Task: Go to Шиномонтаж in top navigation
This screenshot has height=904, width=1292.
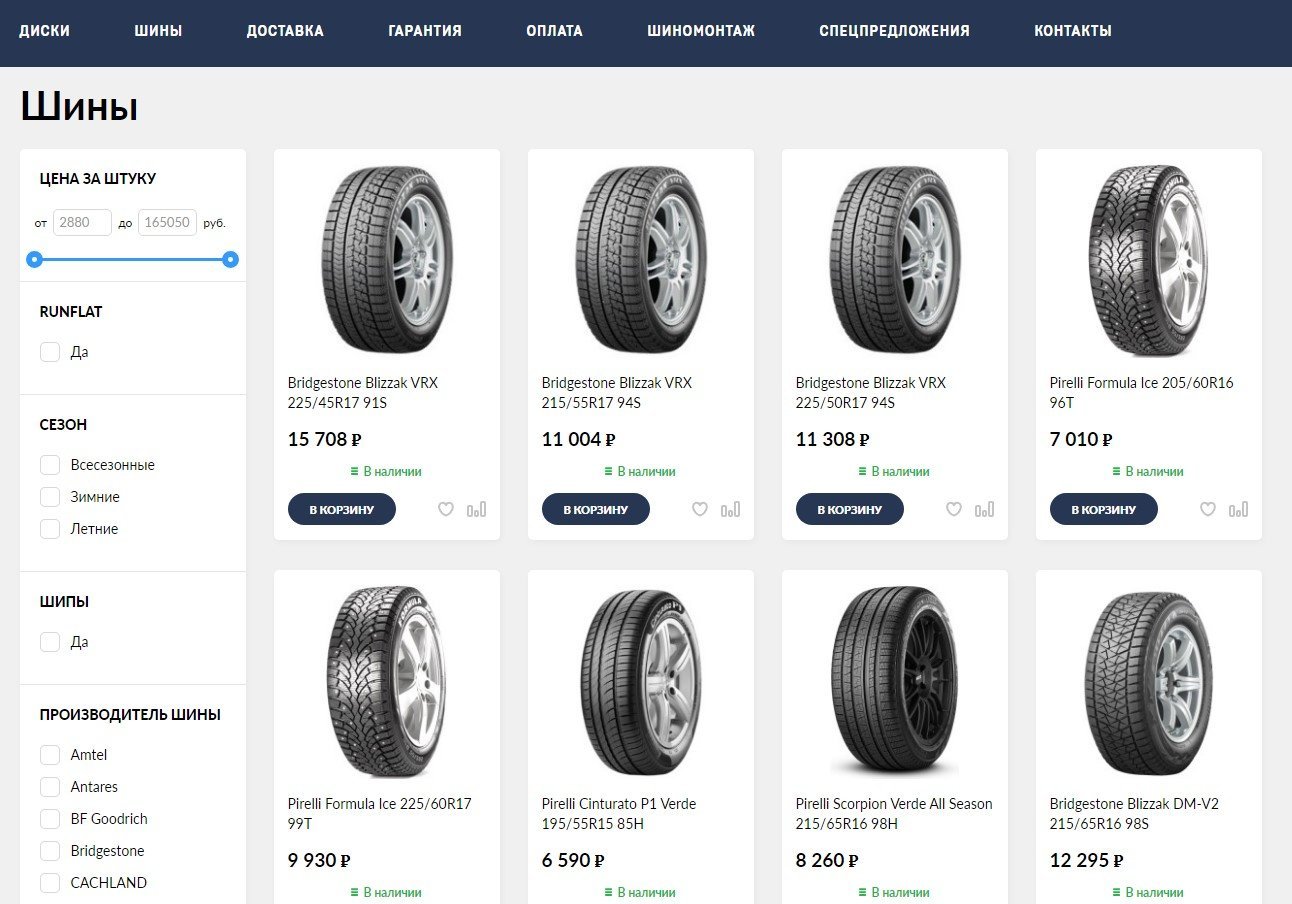Action: coord(701,31)
